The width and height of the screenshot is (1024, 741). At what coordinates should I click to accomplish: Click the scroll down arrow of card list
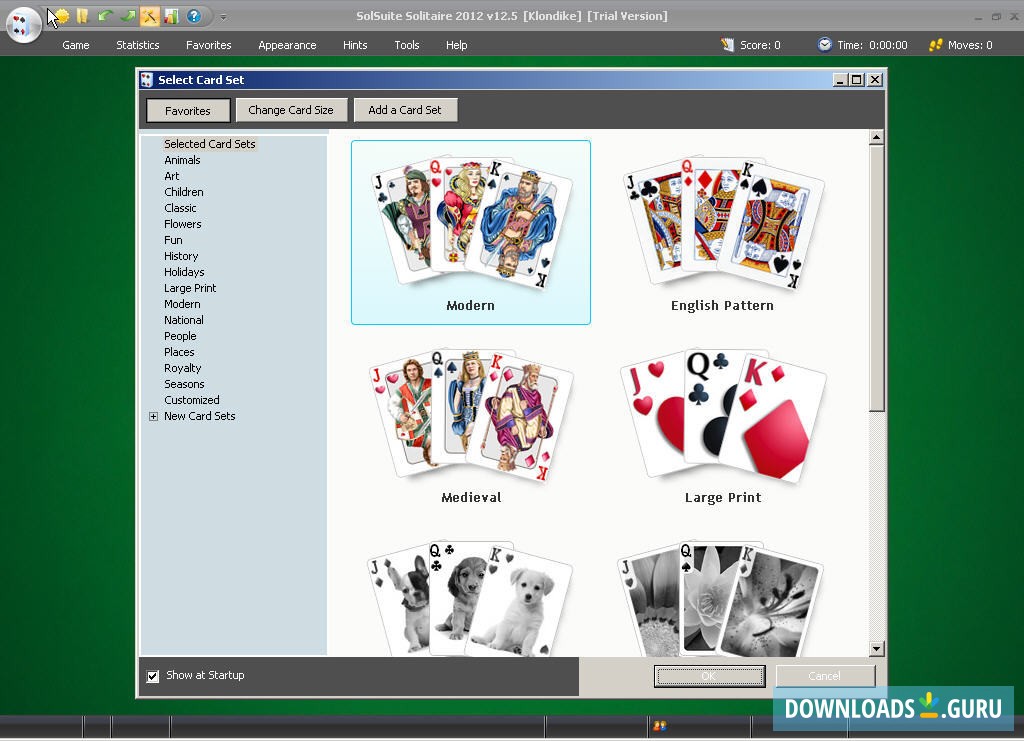pos(877,649)
